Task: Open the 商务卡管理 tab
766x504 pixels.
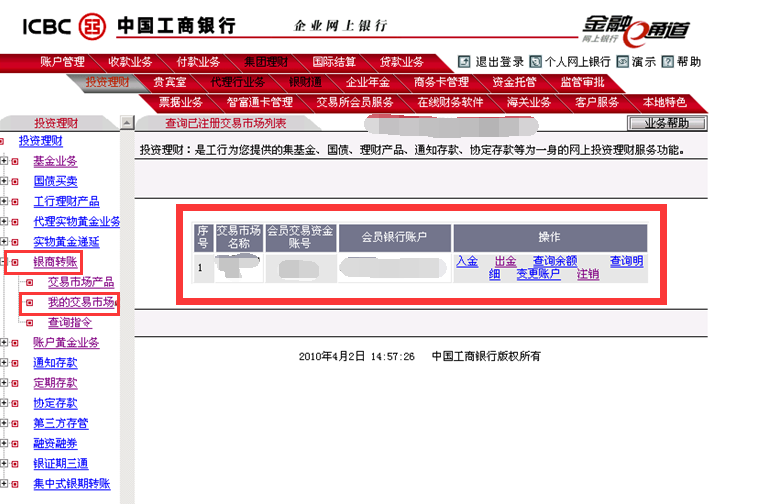Action: 441,82
